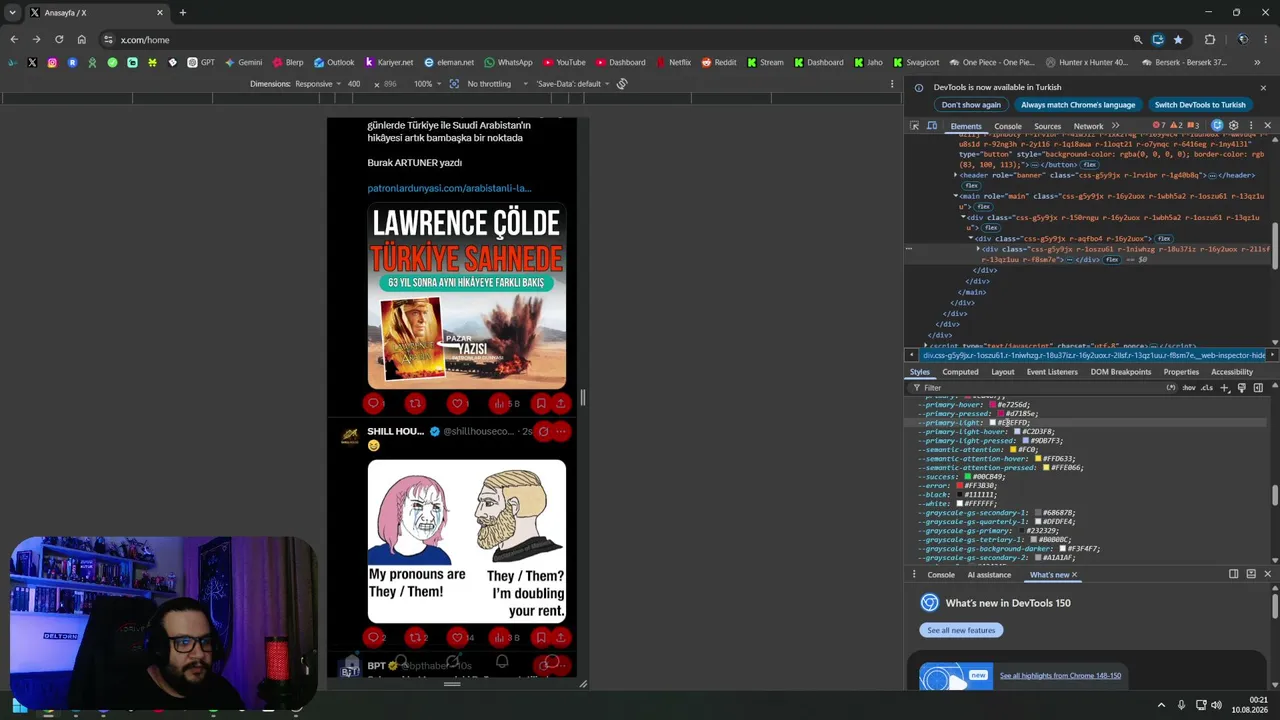
Task: Open the Save-Data default dropdown
Action: click(x=572, y=84)
